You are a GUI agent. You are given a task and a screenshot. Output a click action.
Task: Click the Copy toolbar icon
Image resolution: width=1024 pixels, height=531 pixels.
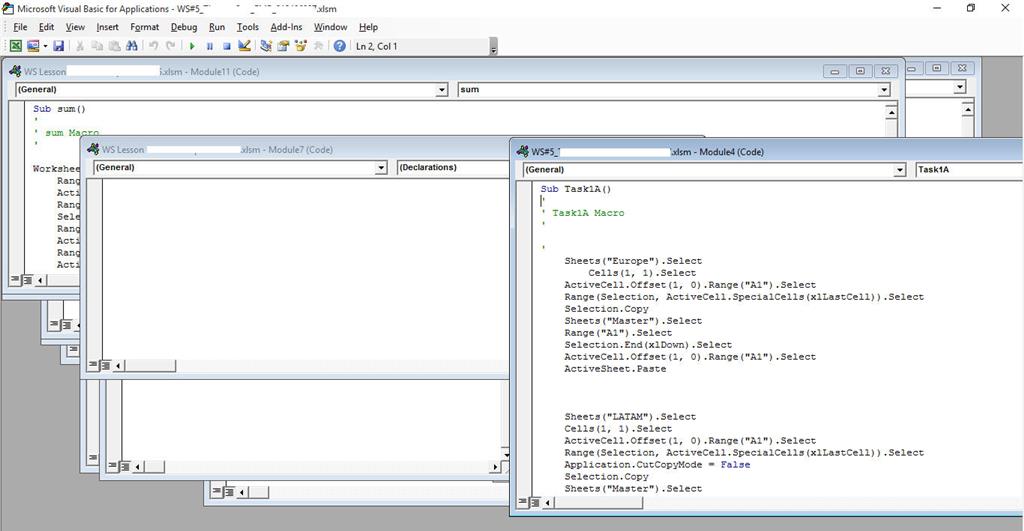[97, 46]
